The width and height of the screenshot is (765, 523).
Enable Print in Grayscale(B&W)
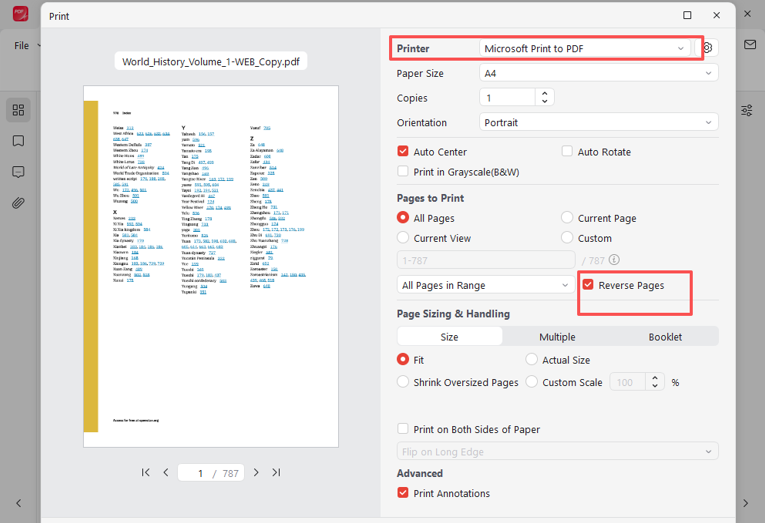point(403,171)
